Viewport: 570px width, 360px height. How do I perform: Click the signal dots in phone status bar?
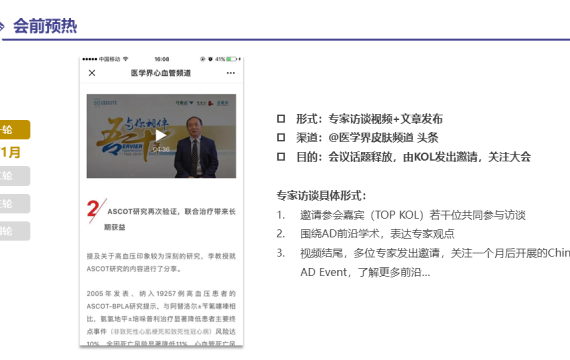pyautogui.click(x=90, y=59)
